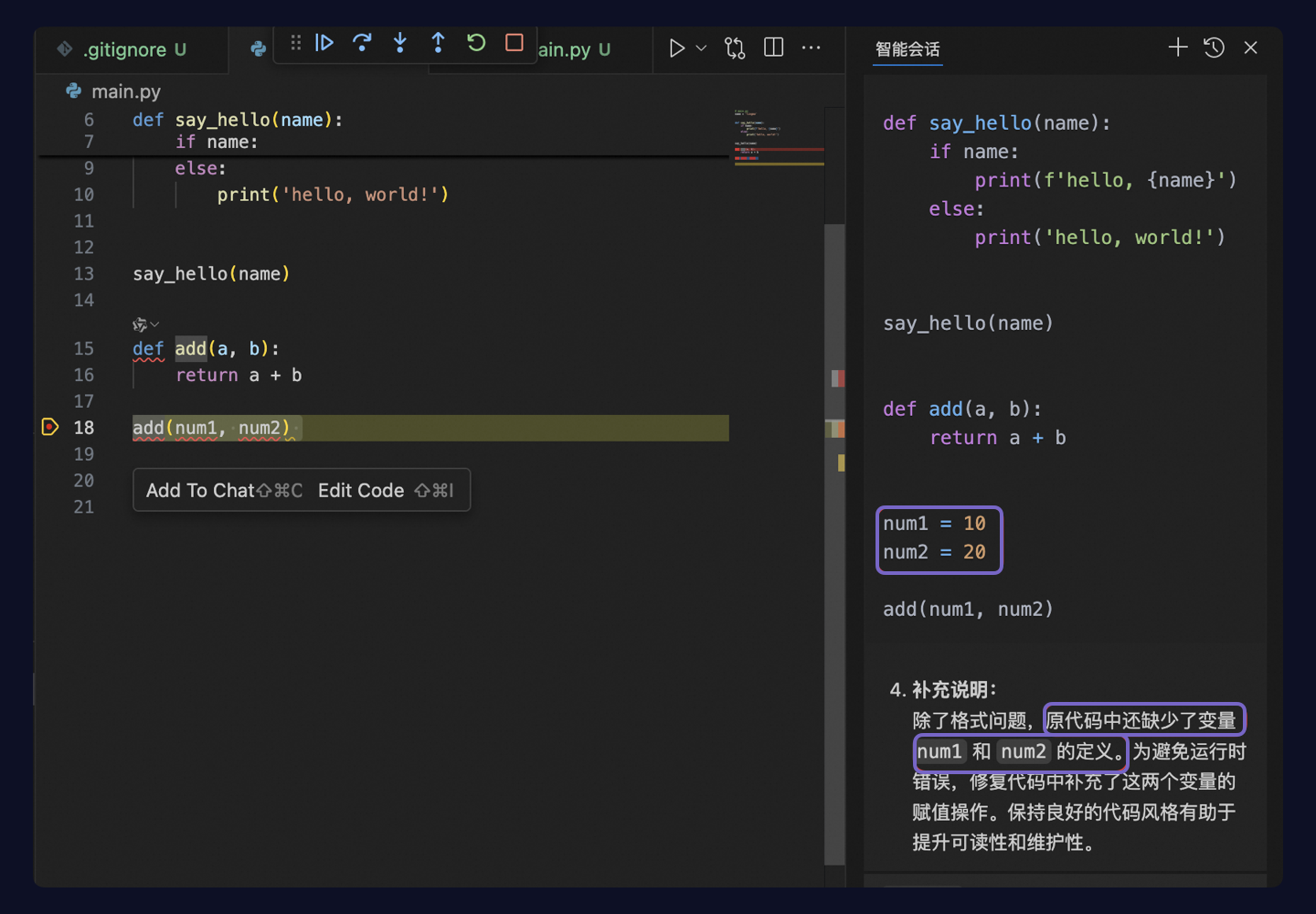Click the Split Editor icon
Viewport: 1316px width, 914px height.
(773, 47)
